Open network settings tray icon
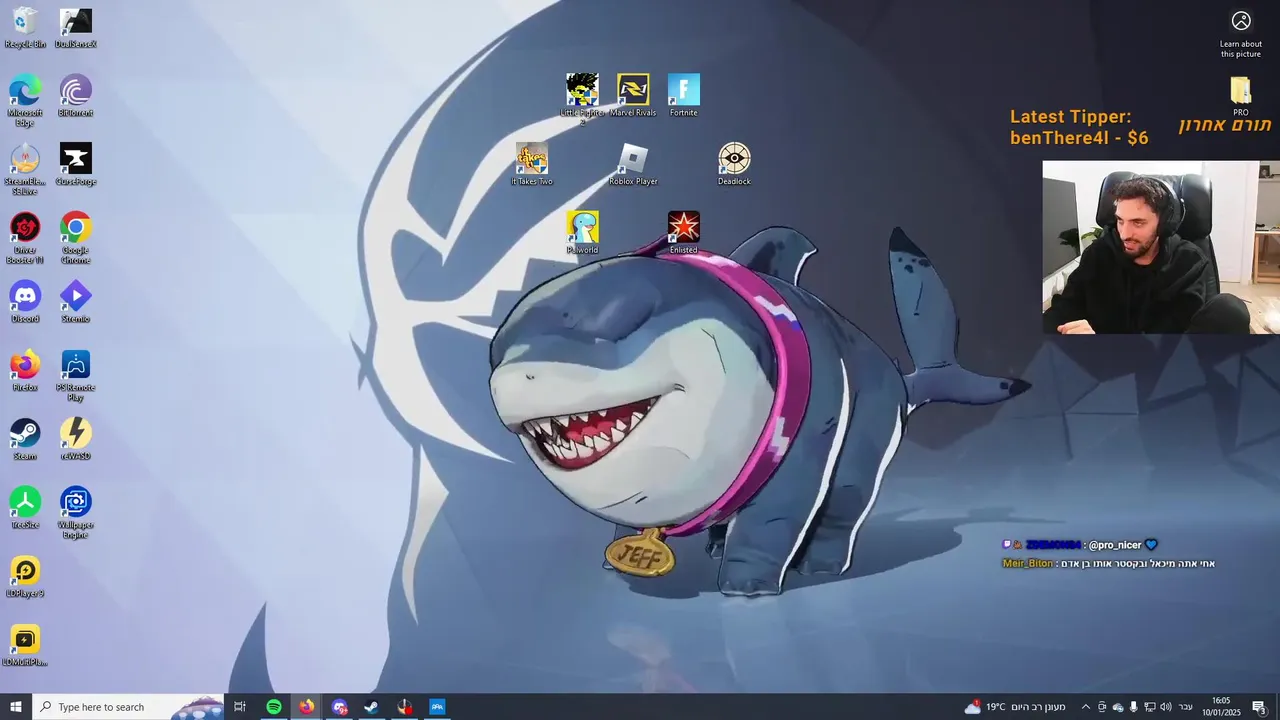 pos(1149,707)
